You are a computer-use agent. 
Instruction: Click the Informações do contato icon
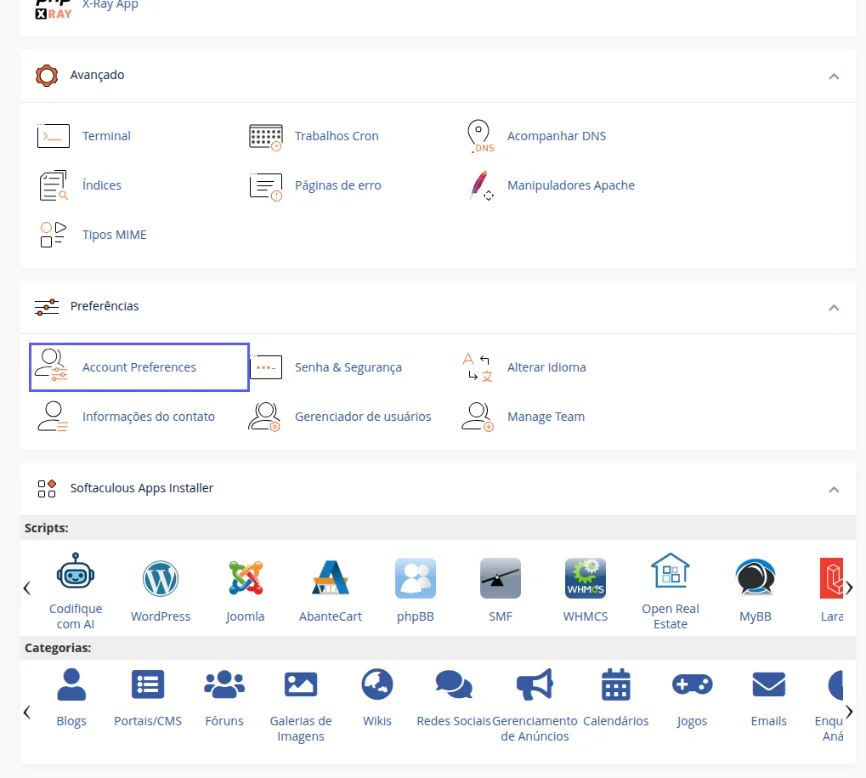pos(52,416)
